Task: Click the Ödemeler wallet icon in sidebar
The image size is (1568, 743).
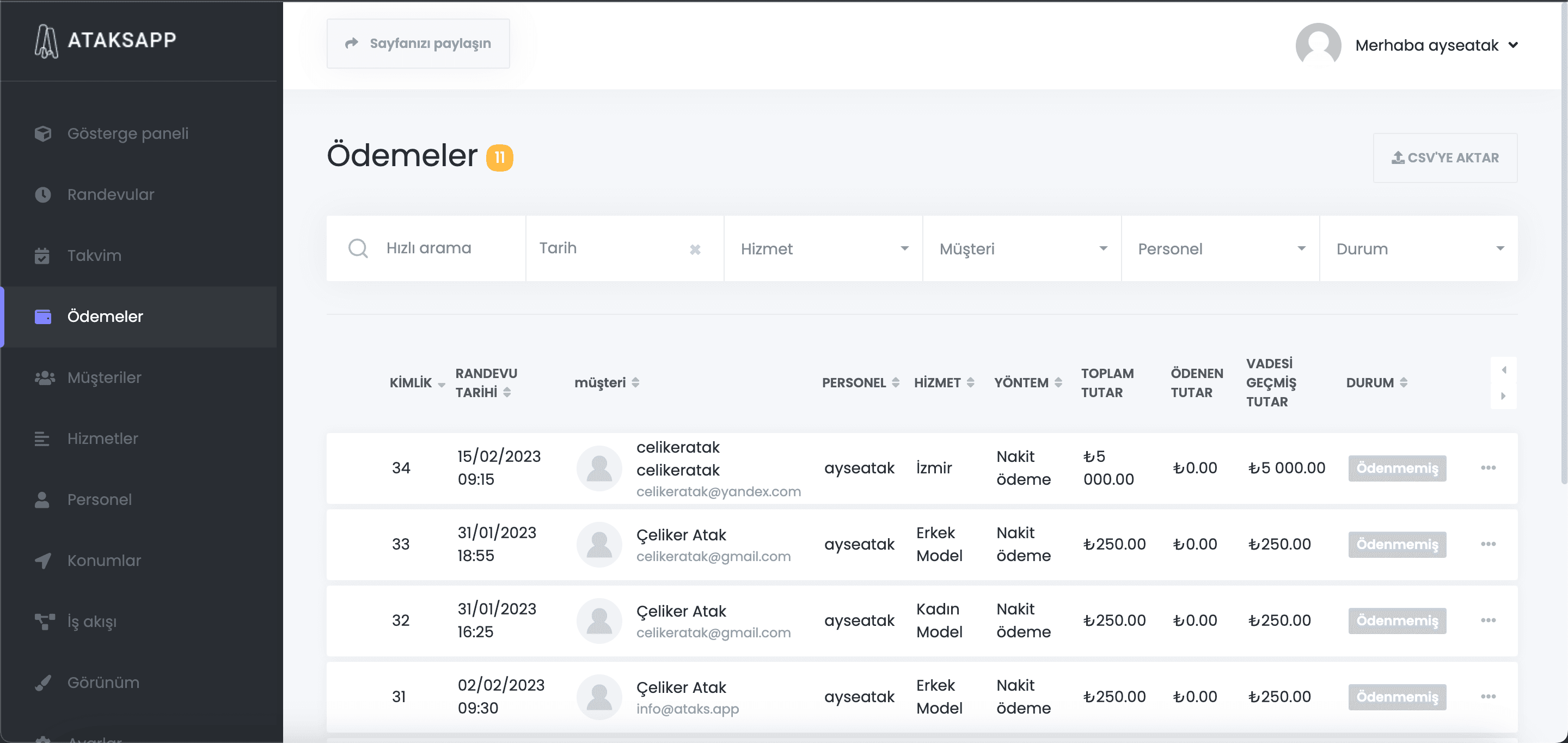Action: pos(42,316)
